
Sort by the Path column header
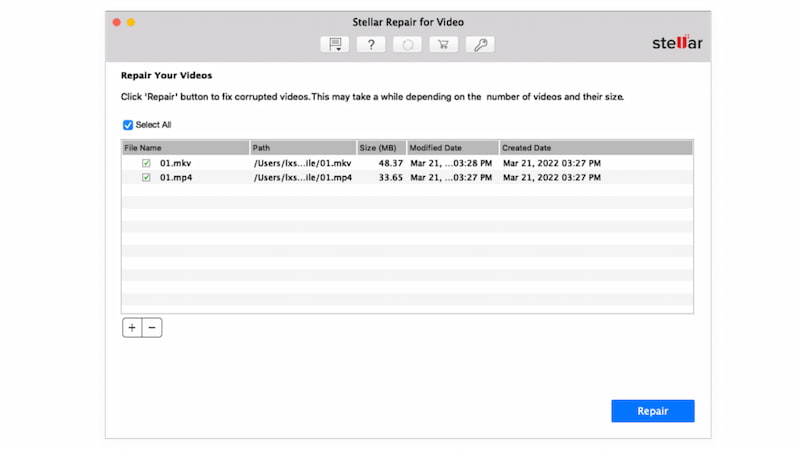(x=302, y=148)
